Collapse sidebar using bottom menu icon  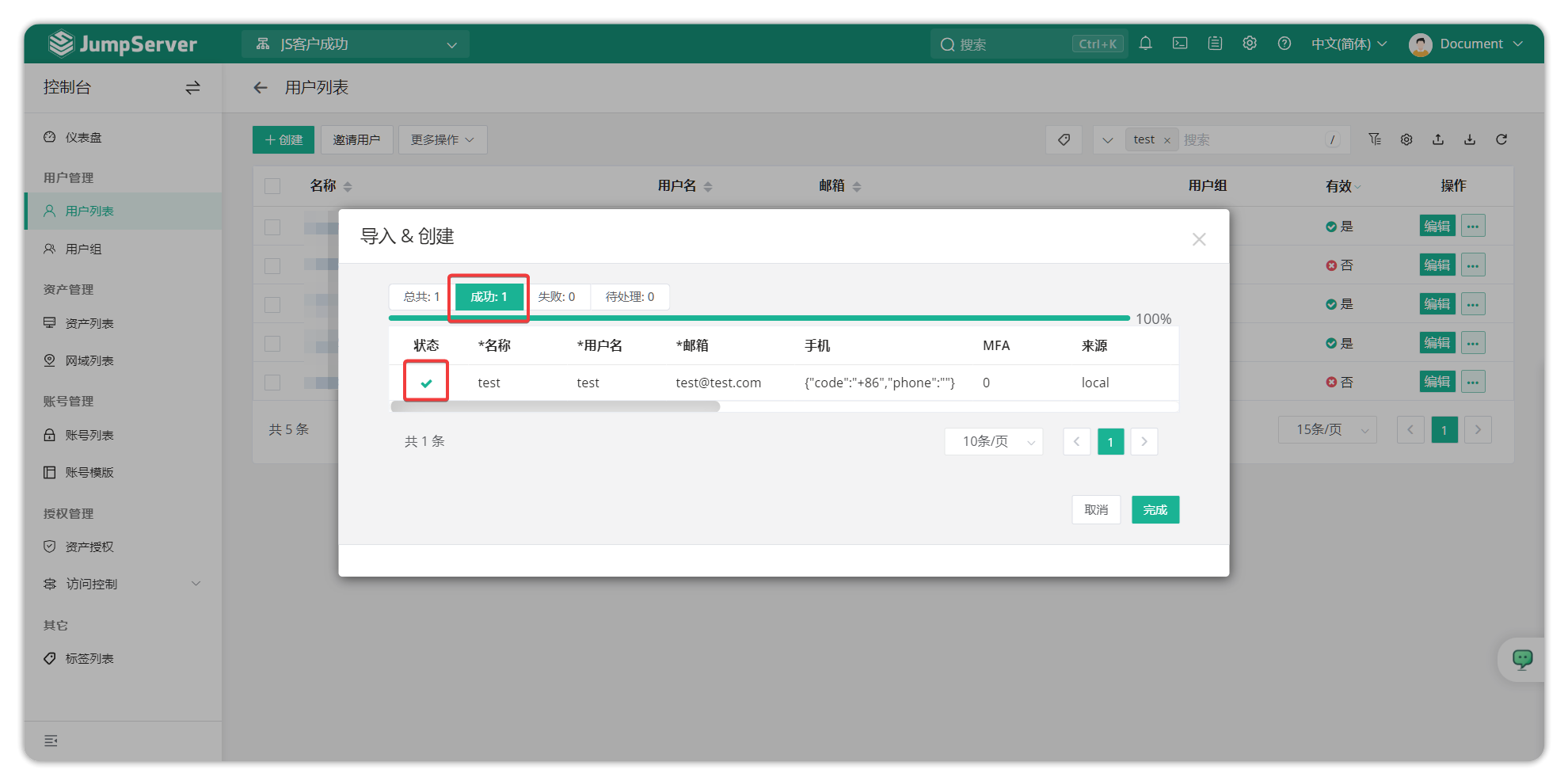[51, 741]
